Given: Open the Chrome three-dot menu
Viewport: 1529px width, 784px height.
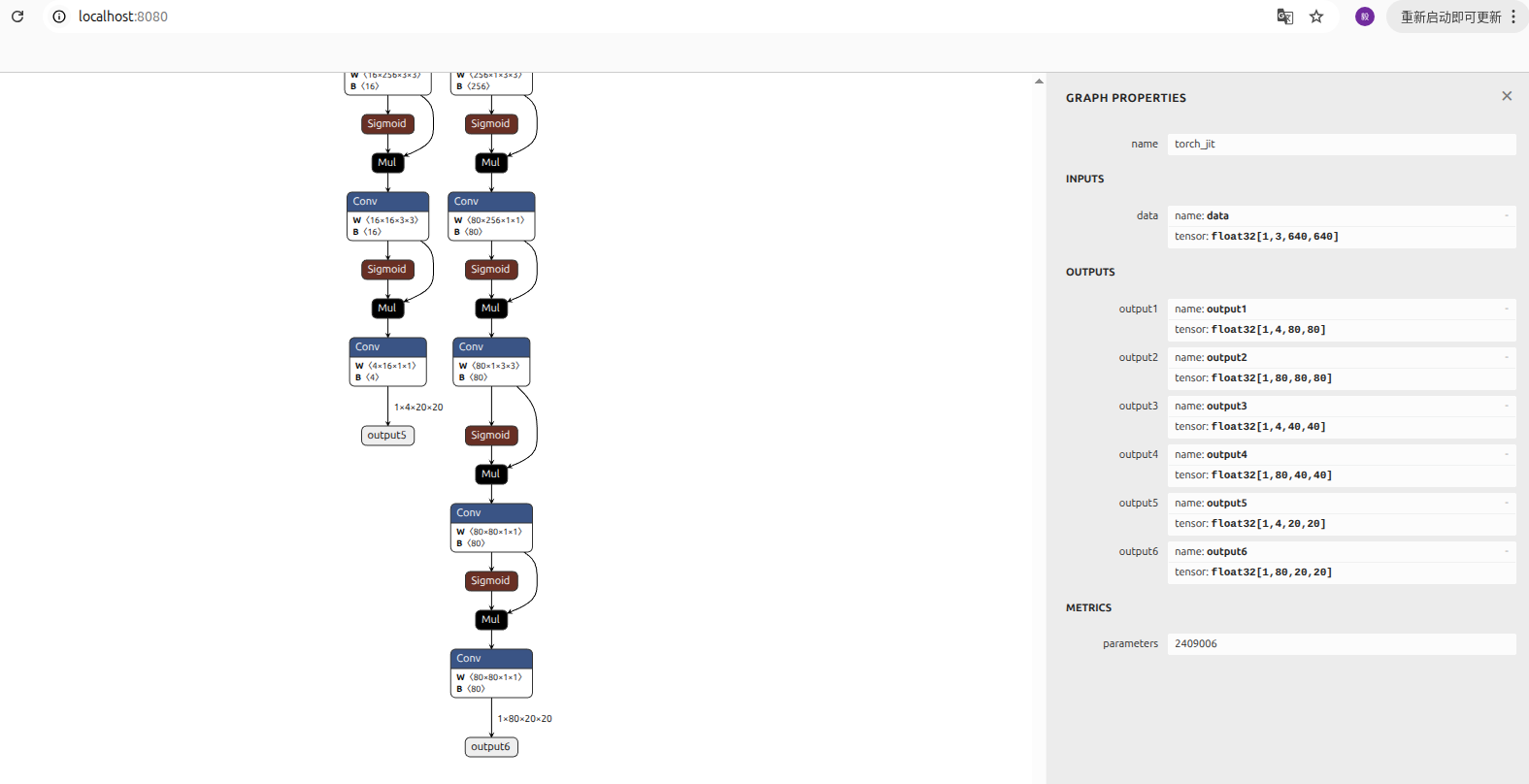Looking at the screenshot, I should pyautogui.click(x=1513, y=16).
